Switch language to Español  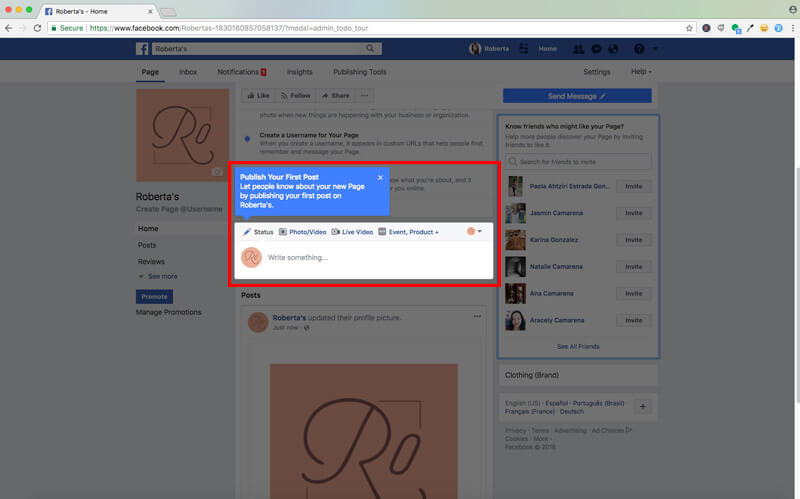tap(557, 403)
